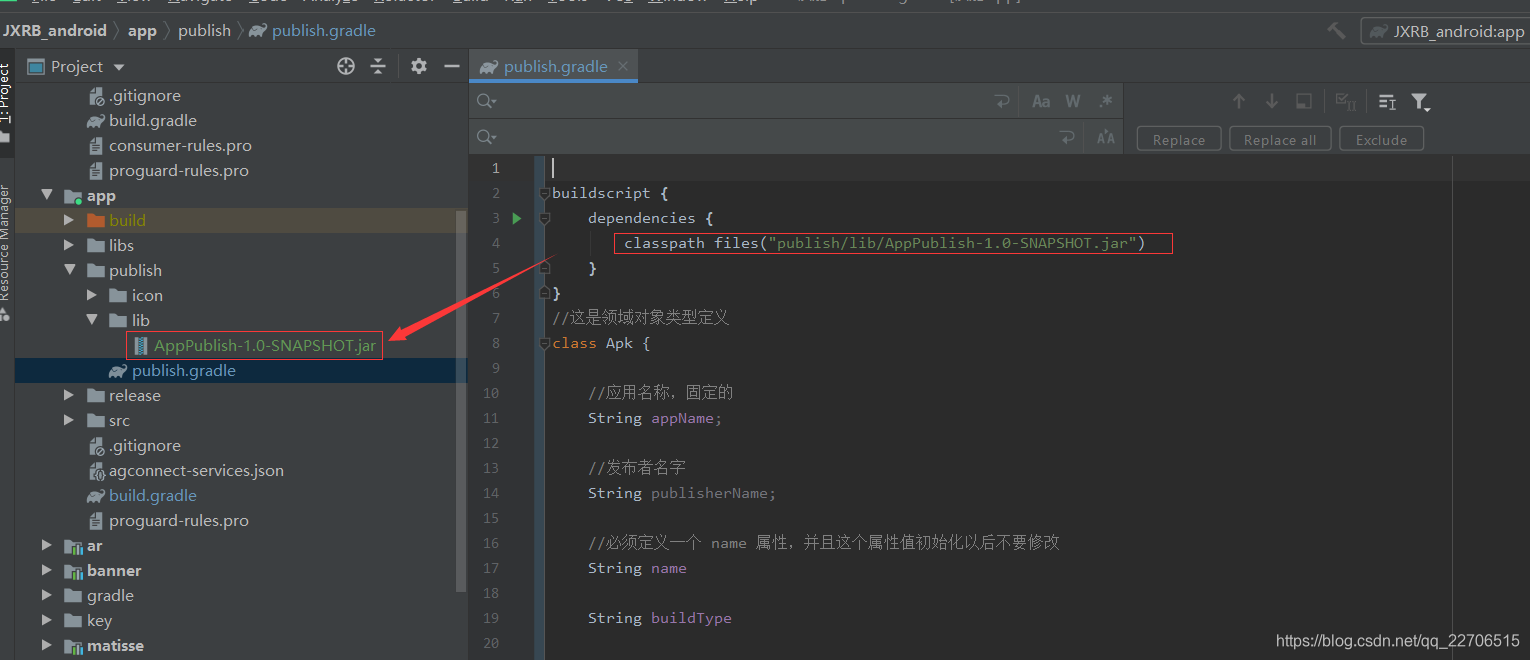Open the Resource Manager side tab
The width and height of the screenshot is (1530, 660).
click(6, 250)
